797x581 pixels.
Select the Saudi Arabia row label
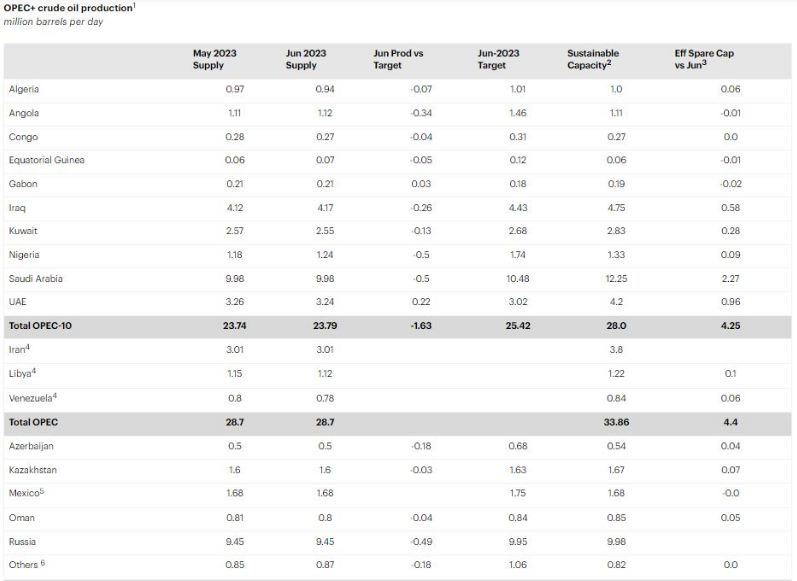pyautogui.click(x=35, y=279)
